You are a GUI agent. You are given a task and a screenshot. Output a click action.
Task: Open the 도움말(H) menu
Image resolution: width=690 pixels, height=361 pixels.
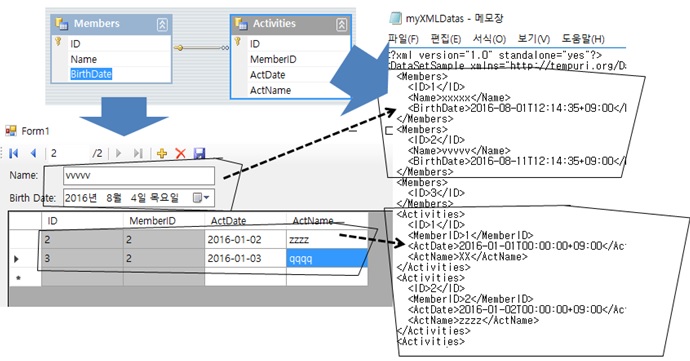583,39
